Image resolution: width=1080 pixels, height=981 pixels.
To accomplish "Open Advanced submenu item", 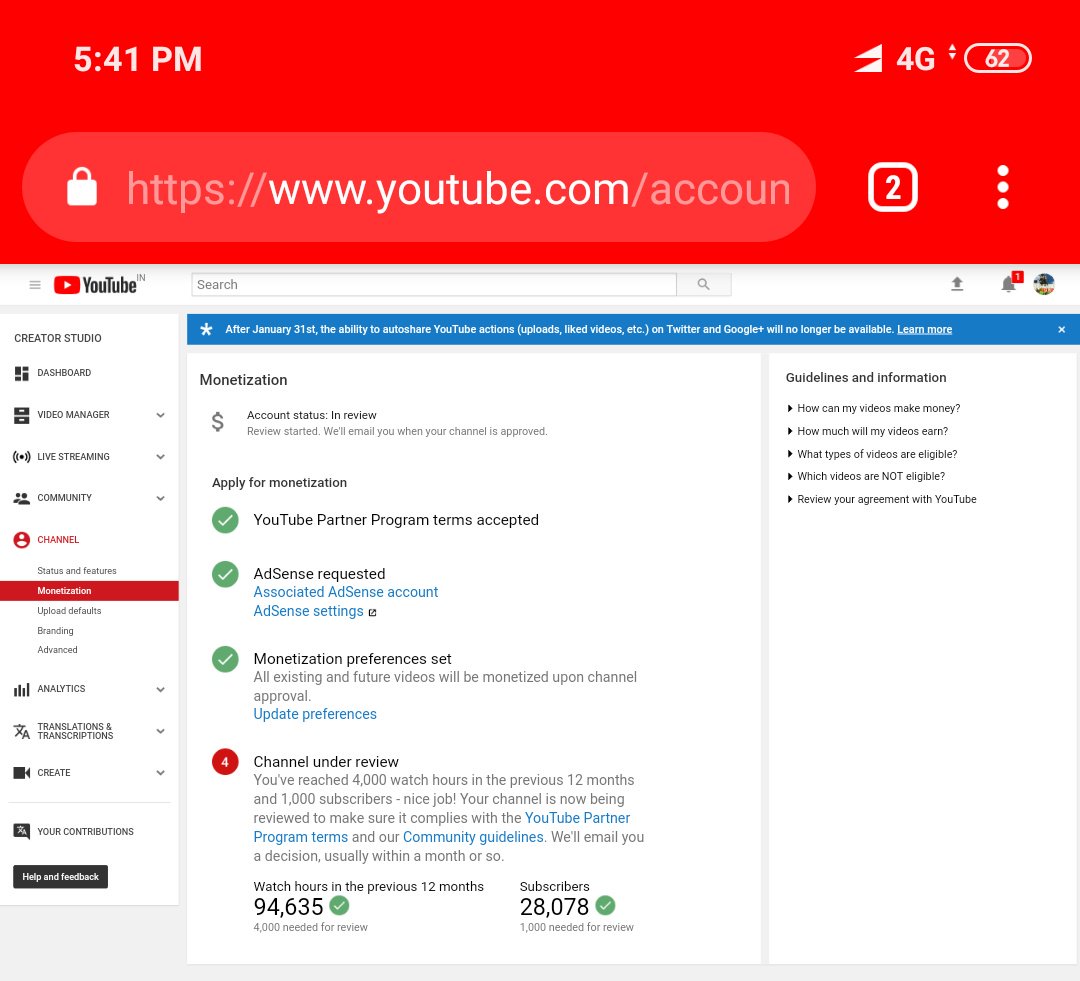I will (x=57, y=650).
